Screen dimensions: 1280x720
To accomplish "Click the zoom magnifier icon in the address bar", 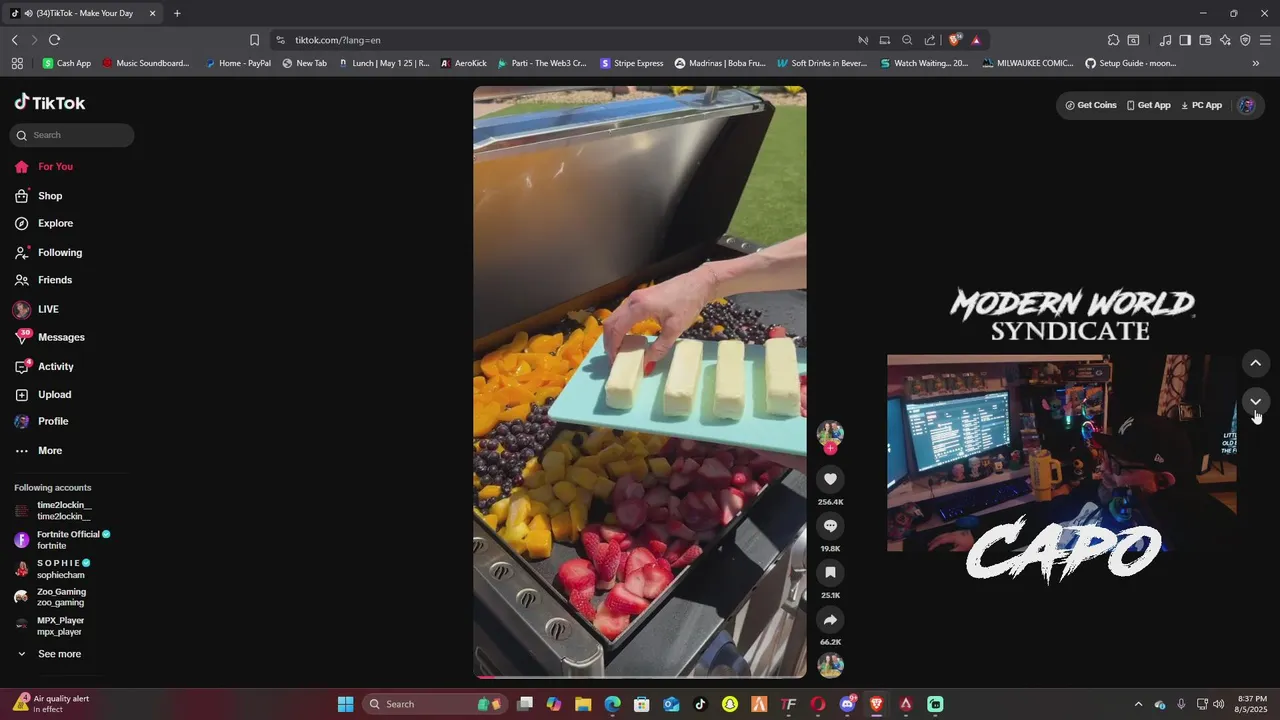I will click(907, 40).
